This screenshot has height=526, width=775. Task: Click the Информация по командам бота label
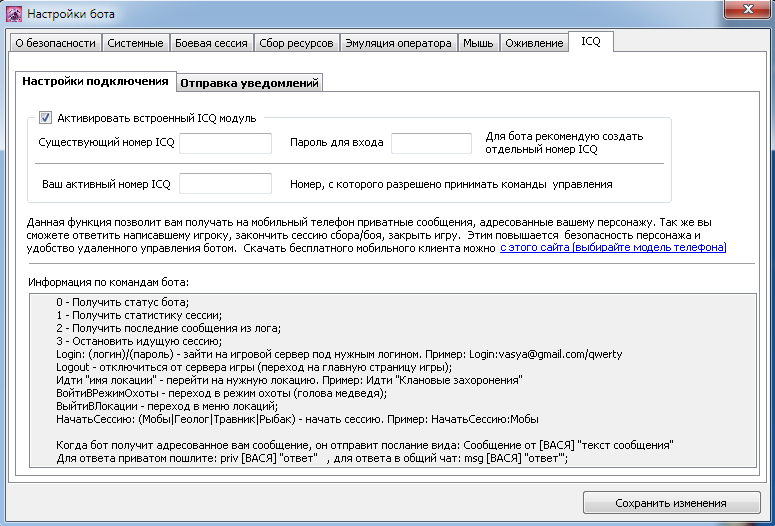click(x=109, y=282)
